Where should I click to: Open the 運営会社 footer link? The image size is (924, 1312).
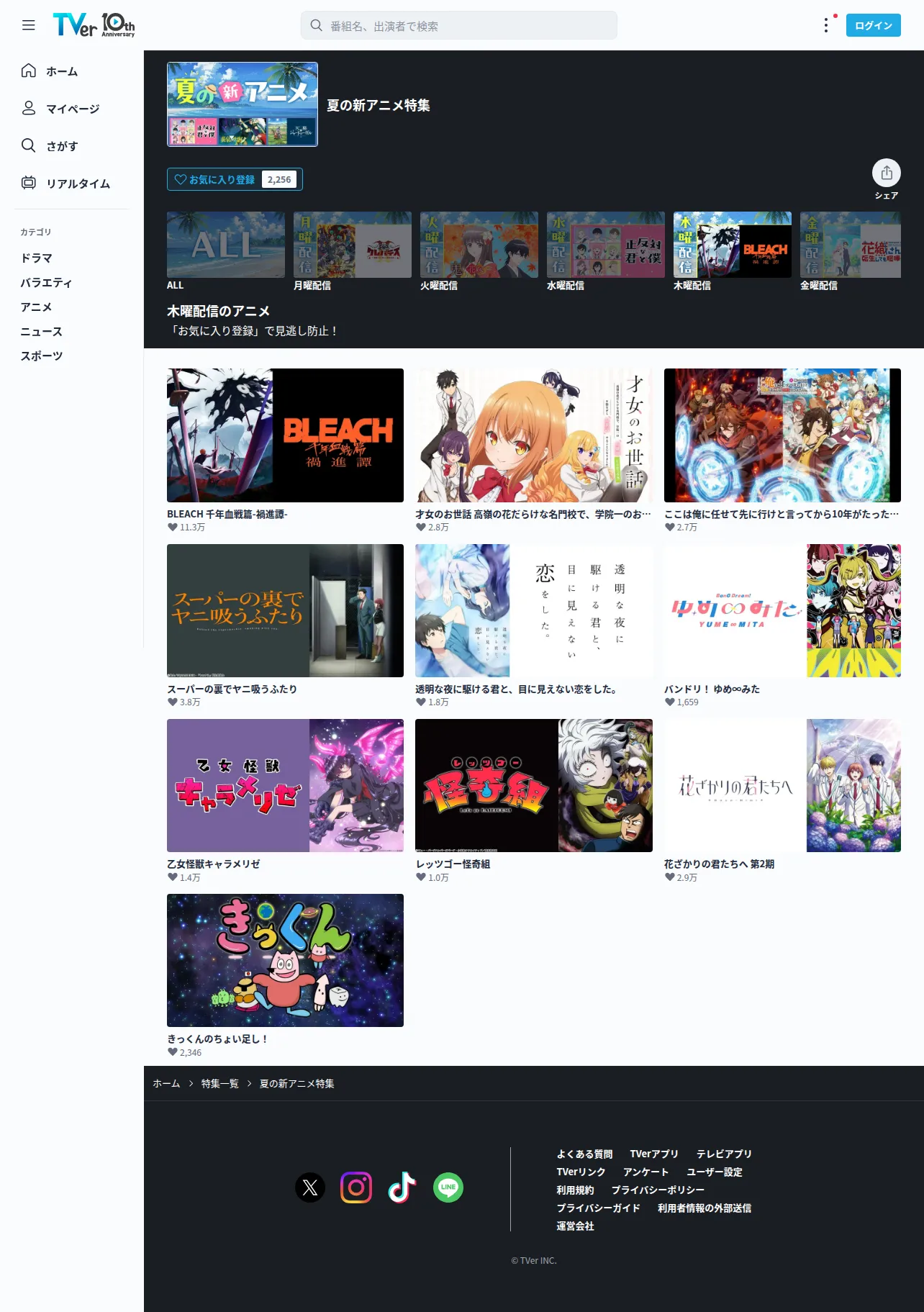pyautogui.click(x=575, y=1226)
